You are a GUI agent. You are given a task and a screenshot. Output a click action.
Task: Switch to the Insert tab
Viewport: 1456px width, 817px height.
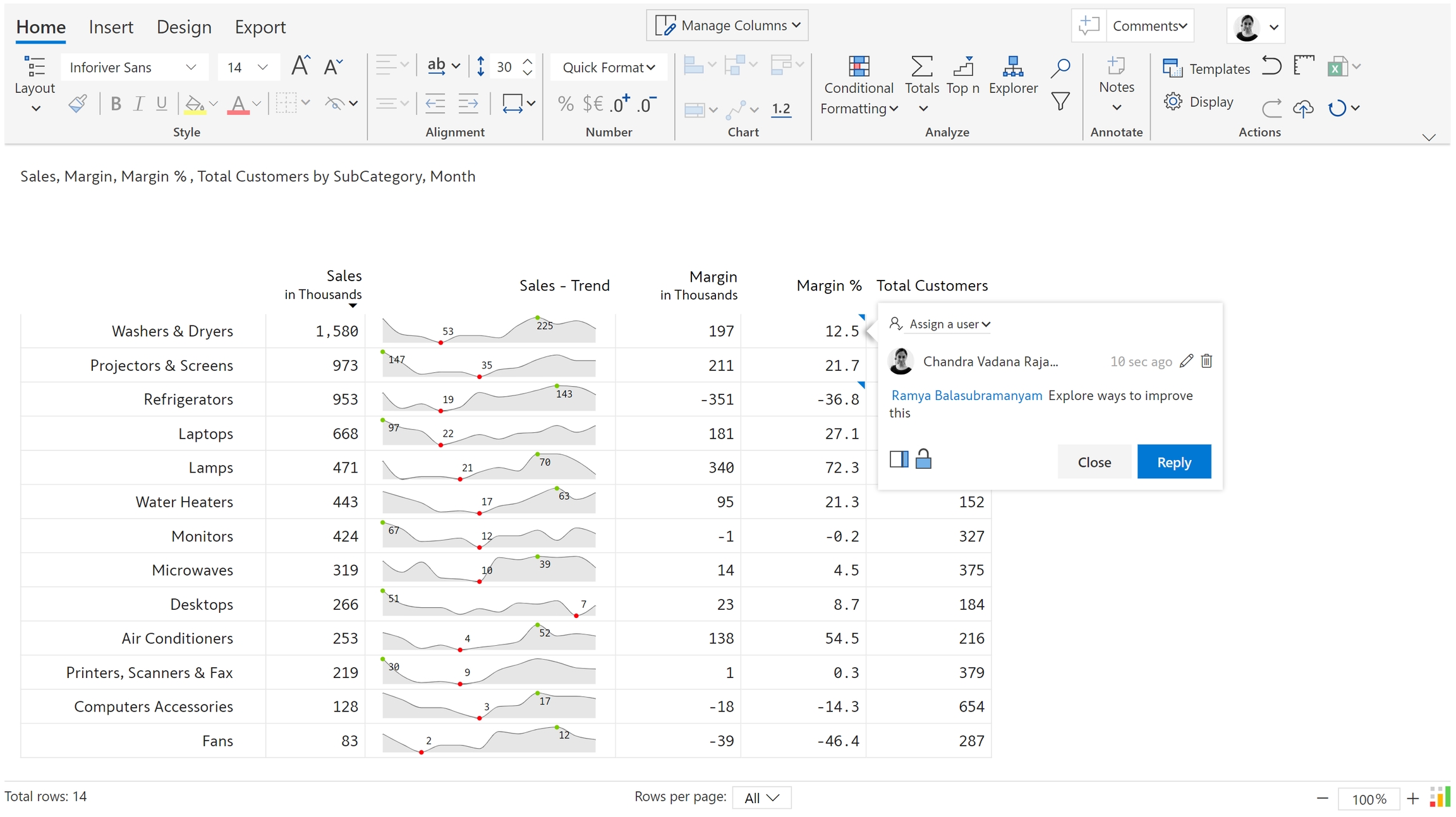click(111, 27)
